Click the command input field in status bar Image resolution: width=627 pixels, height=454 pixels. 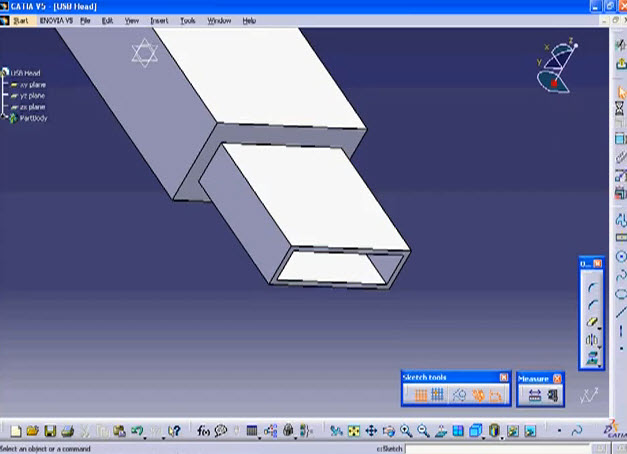(x=497, y=449)
